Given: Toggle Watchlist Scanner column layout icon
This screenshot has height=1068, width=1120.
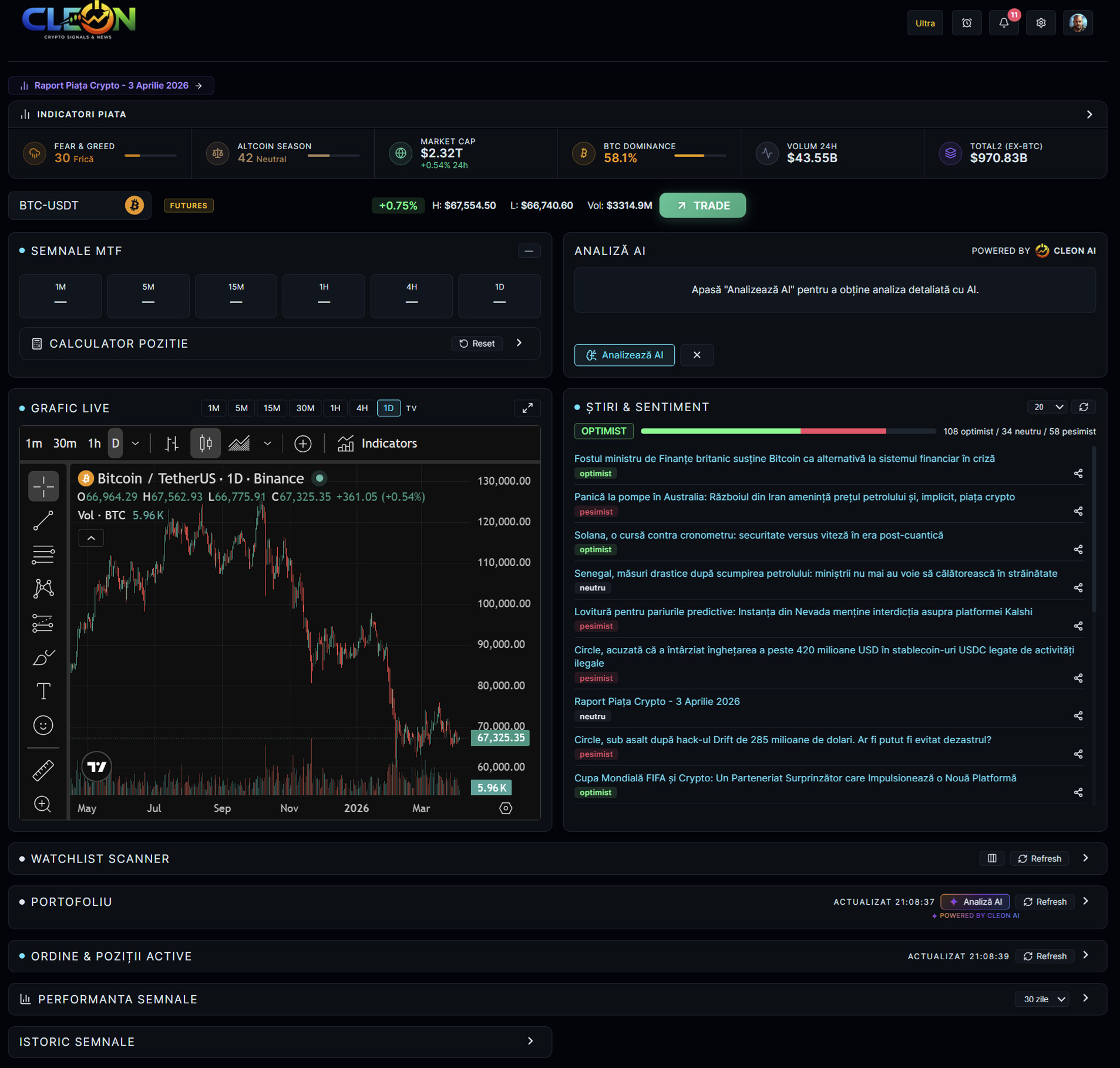Looking at the screenshot, I should click(992, 858).
